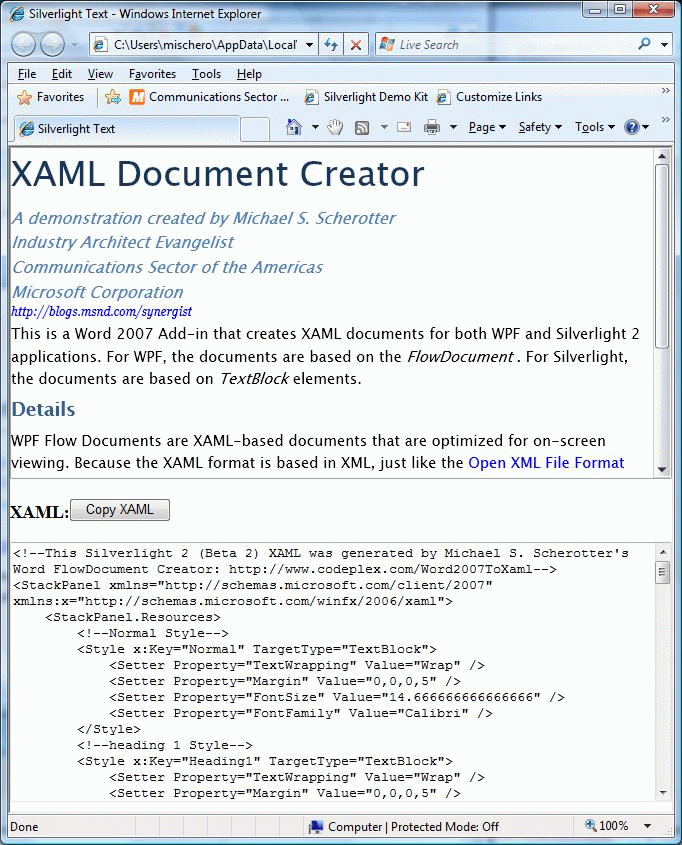Open the recent pages dropdown arrow
The width and height of the screenshot is (682, 845).
coord(74,45)
